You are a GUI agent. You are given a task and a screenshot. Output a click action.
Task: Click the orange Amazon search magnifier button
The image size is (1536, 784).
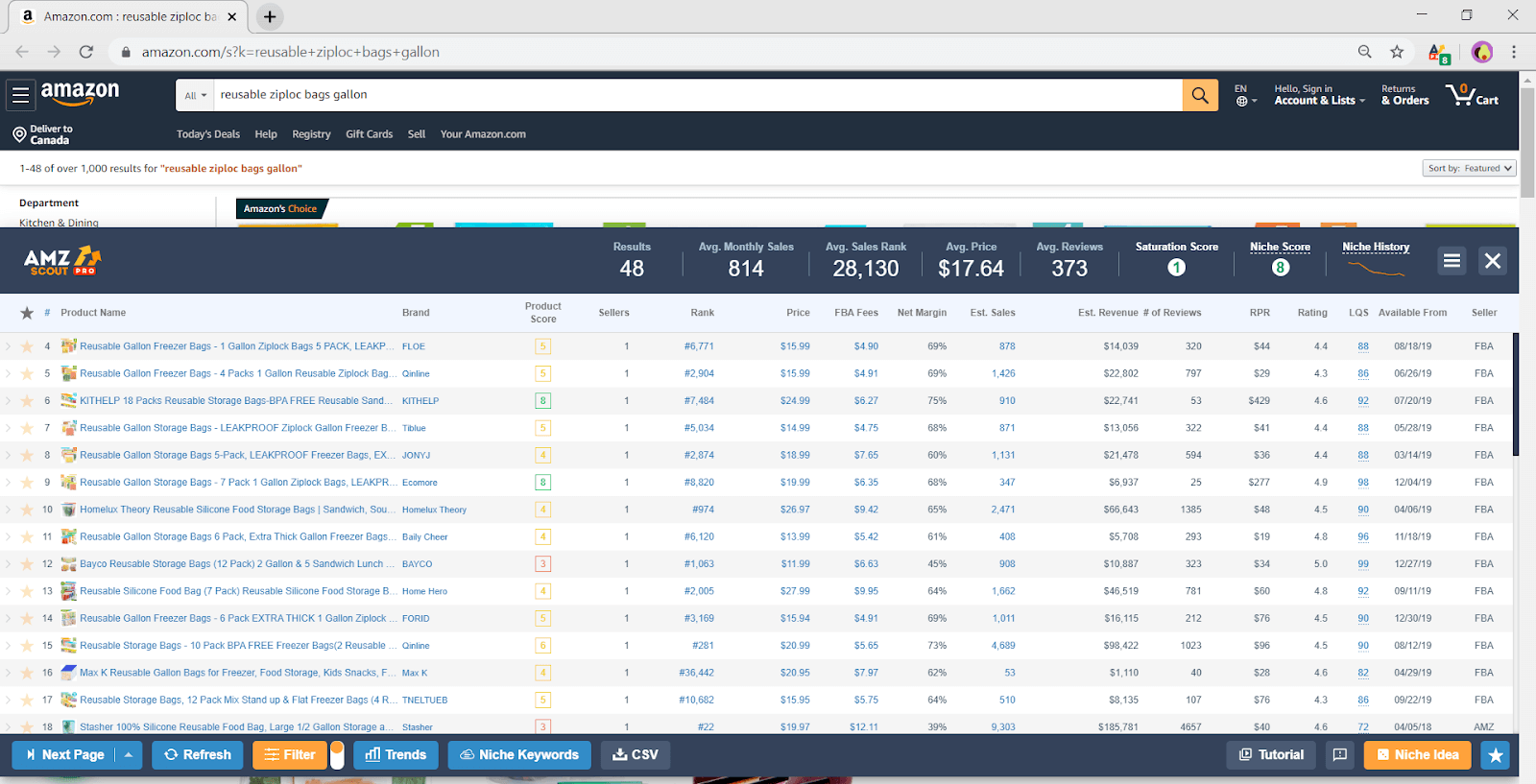[1200, 95]
